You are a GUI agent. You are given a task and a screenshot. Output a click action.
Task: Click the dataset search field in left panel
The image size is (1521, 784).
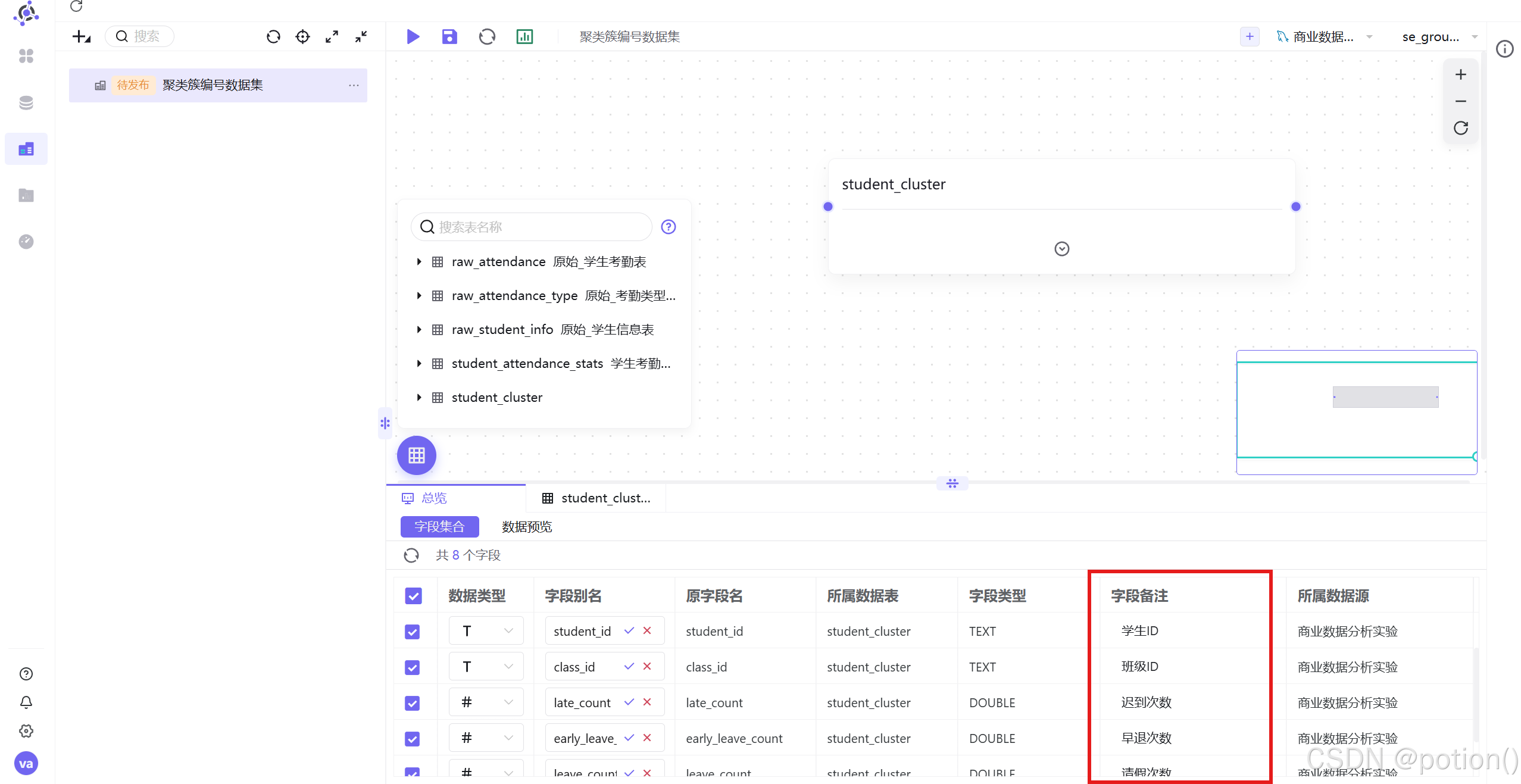[x=140, y=36]
